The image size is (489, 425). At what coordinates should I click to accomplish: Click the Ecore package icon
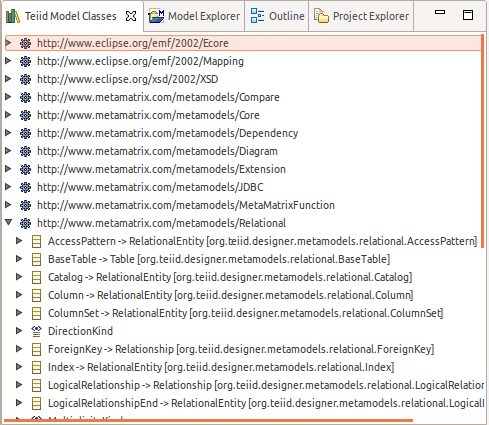coord(25,43)
